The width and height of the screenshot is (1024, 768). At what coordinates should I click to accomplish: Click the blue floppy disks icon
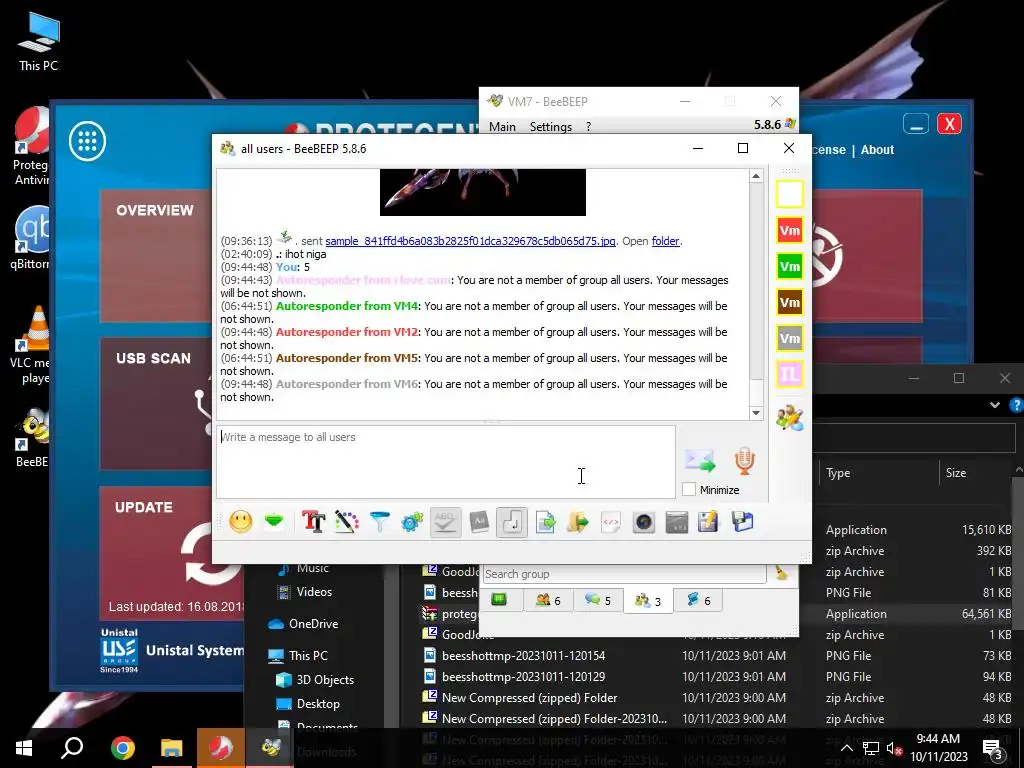pyautogui.click(x=743, y=522)
